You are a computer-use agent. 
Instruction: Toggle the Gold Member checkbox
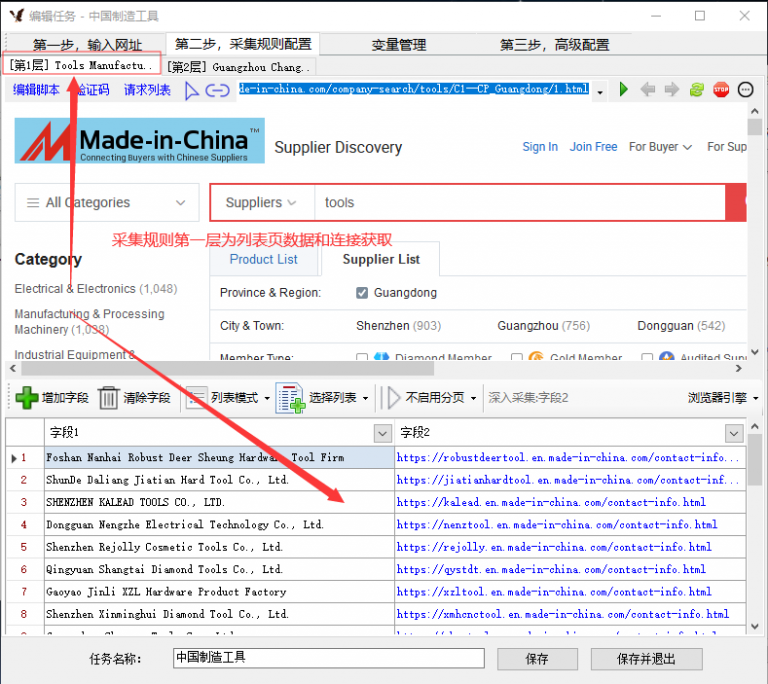click(x=516, y=357)
